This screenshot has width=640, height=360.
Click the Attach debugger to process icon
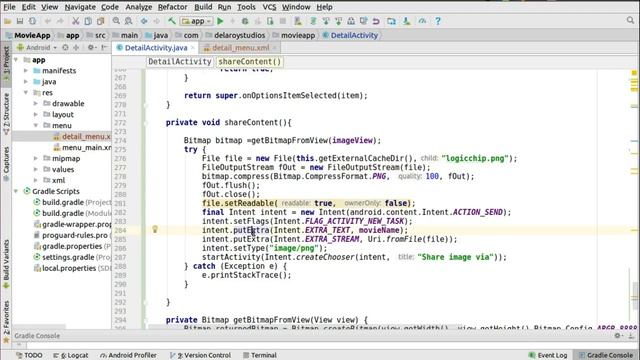point(270,21)
